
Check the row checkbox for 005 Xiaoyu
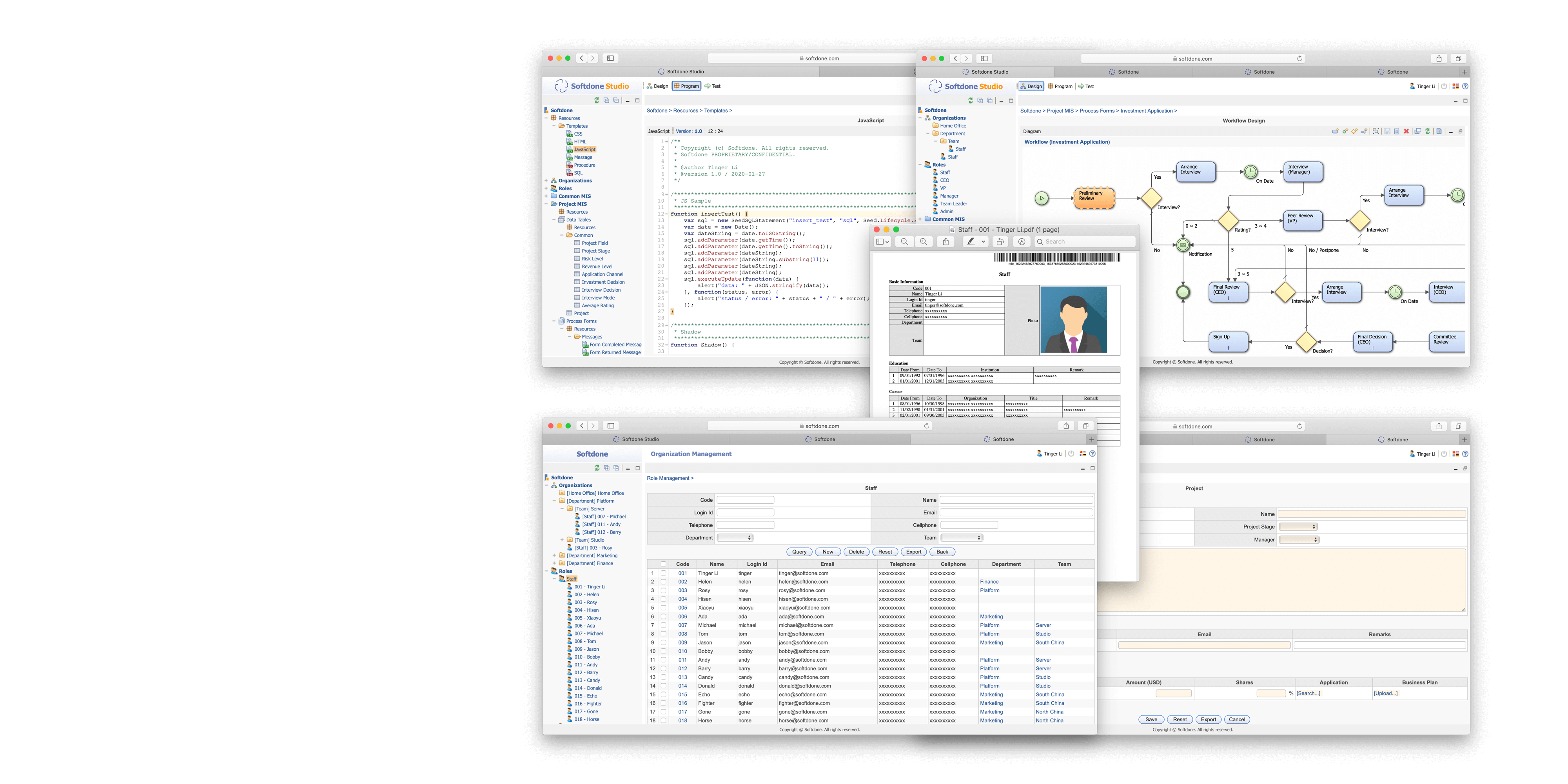click(x=664, y=608)
